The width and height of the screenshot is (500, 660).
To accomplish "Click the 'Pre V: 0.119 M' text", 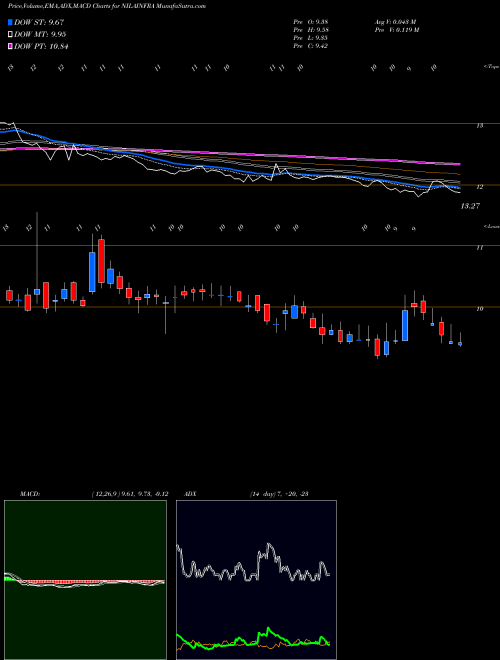I will 396,30.
